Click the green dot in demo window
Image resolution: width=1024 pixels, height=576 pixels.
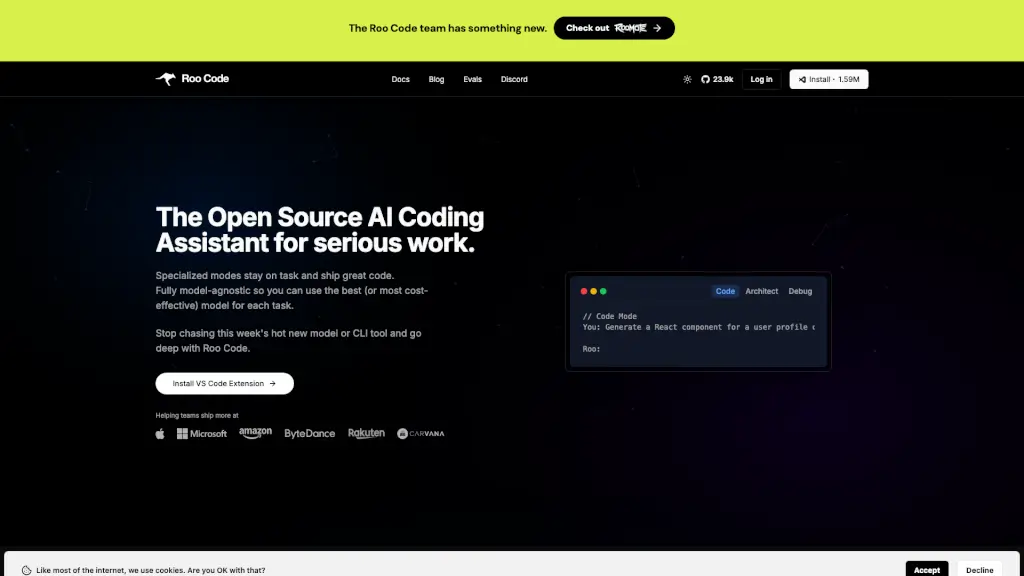(x=603, y=291)
